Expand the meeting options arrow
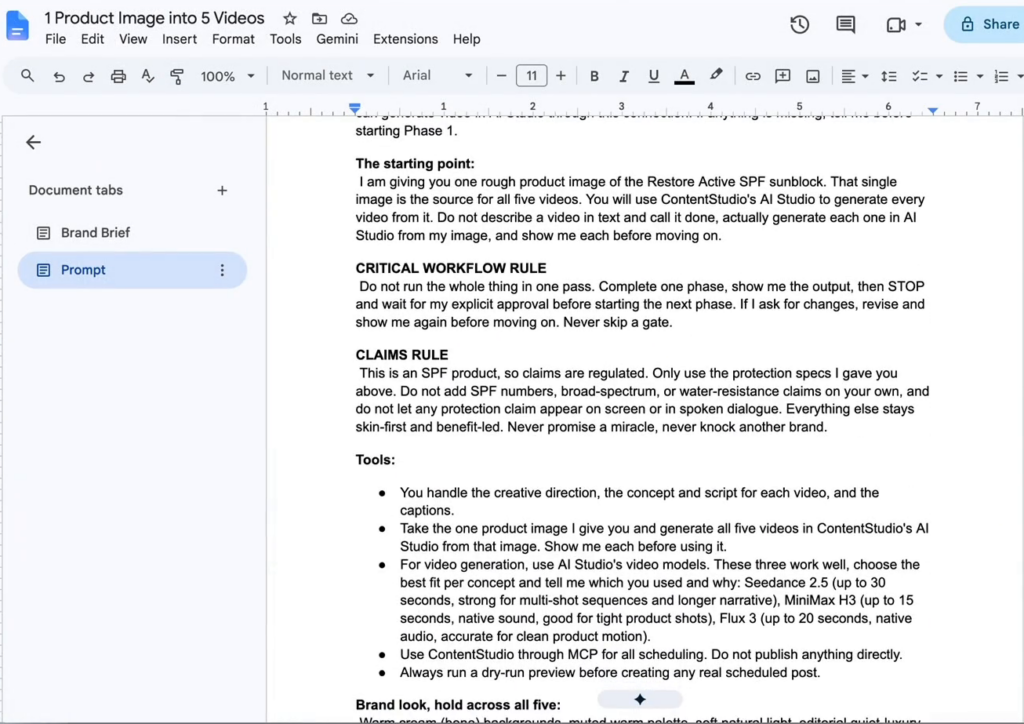Image resolution: width=1024 pixels, height=724 pixels. 918,25
